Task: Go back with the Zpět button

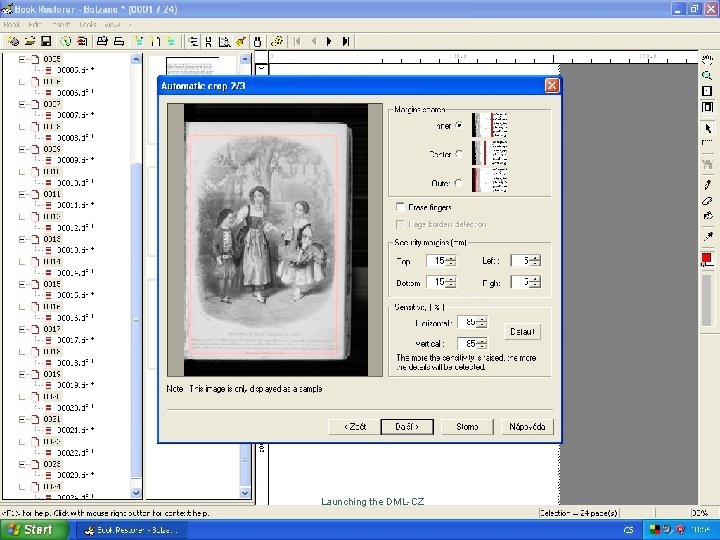Action: point(354,427)
